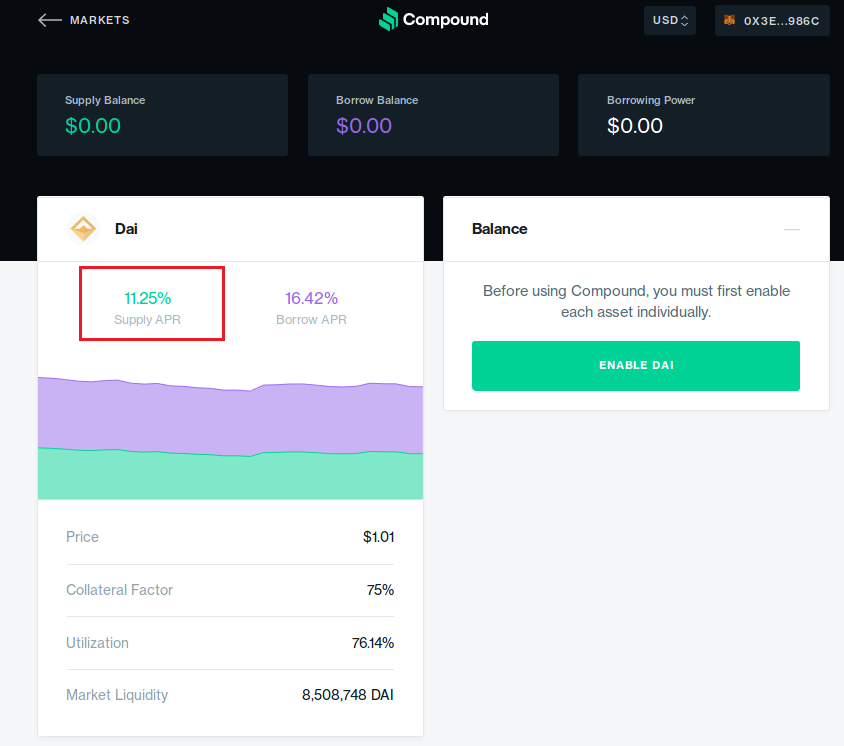Click the Collateral Factor row label

(119, 590)
